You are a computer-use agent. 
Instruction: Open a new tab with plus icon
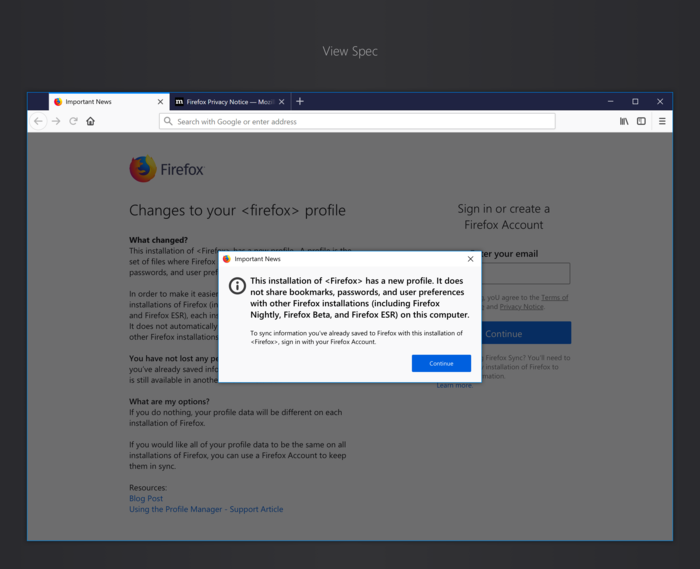[x=300, y=101]
